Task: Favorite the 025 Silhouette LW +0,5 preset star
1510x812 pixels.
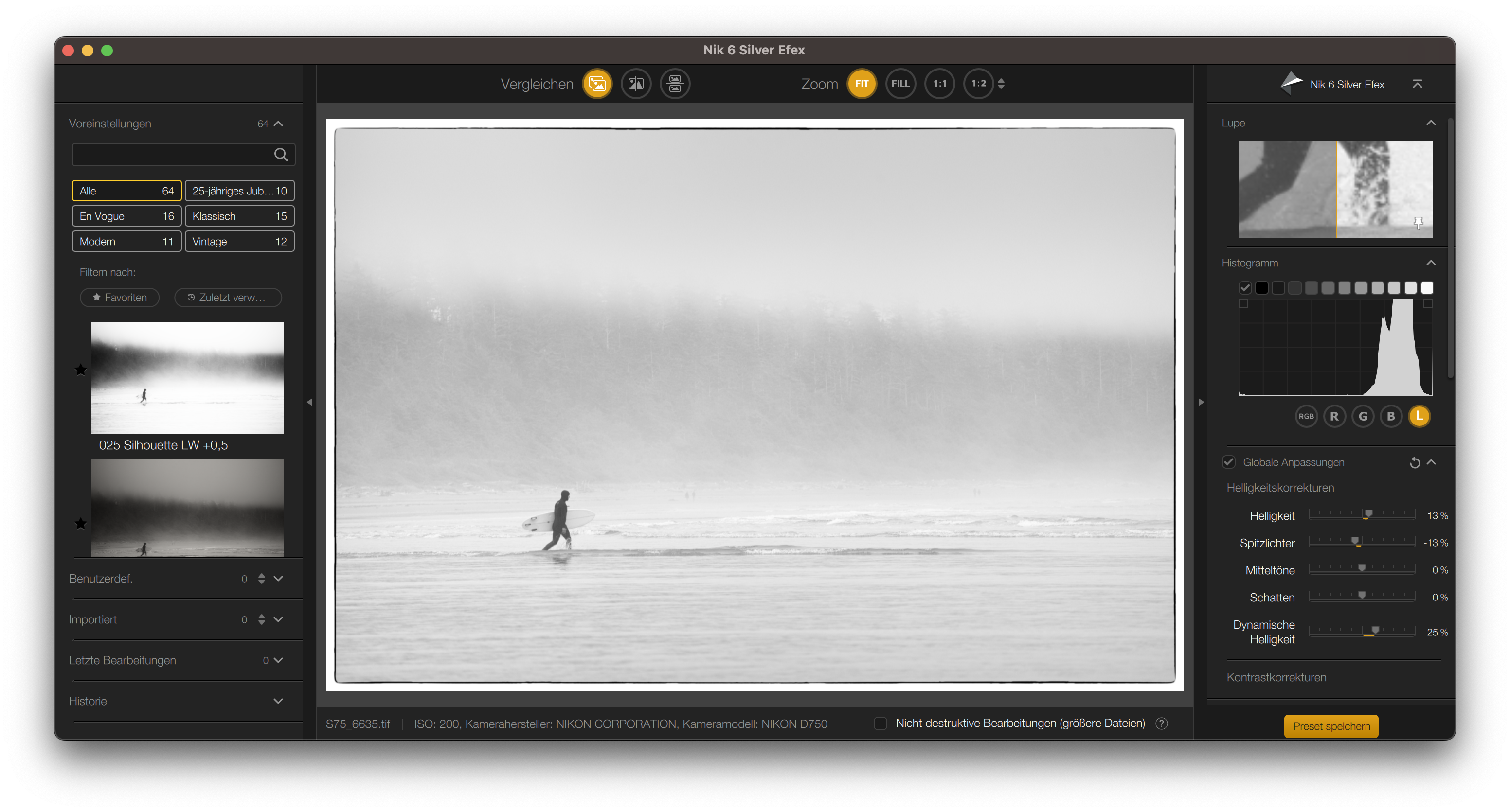Action: (x=81, y=370)
